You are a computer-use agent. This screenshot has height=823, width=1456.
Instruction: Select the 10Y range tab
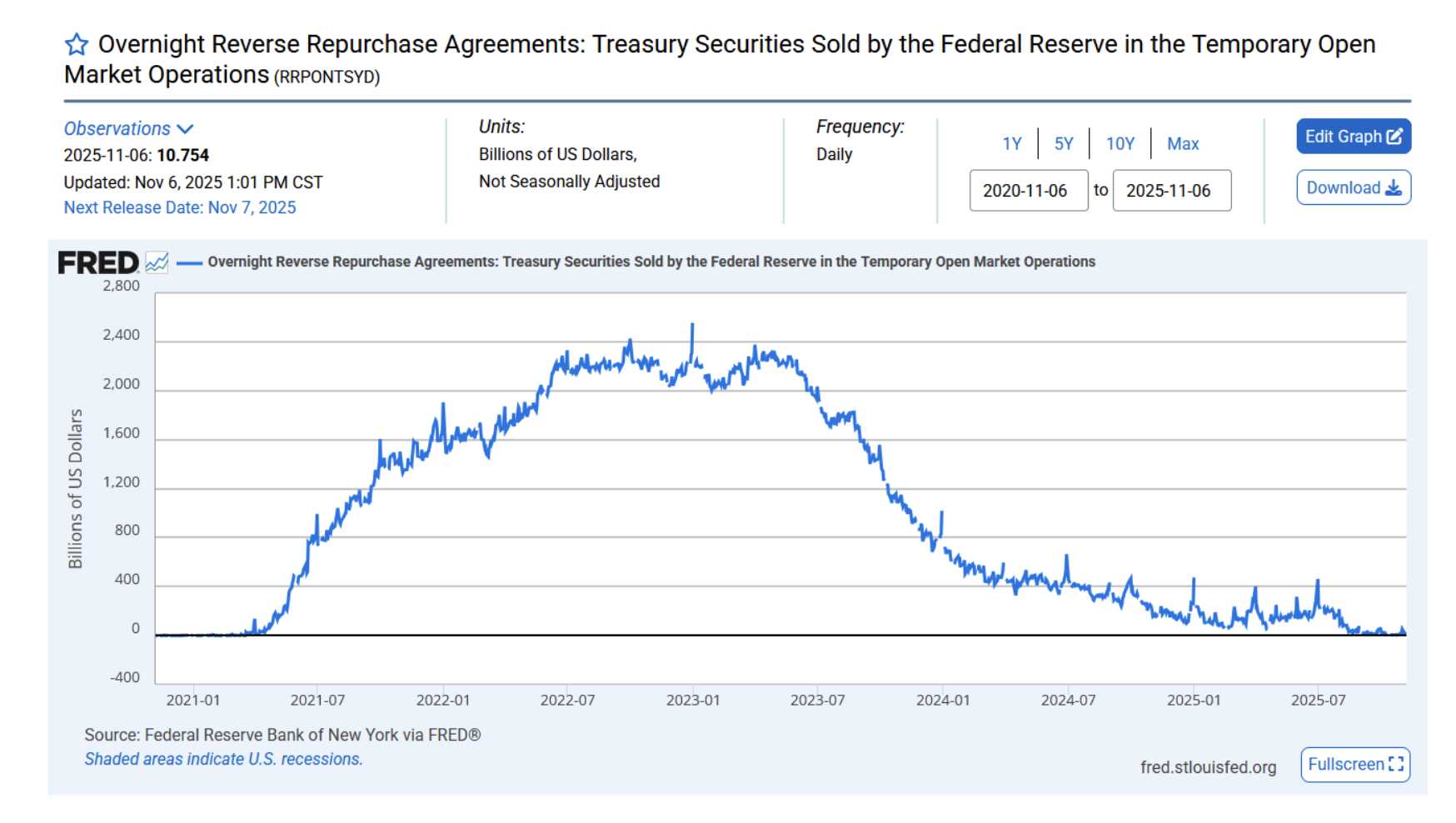1119,143
